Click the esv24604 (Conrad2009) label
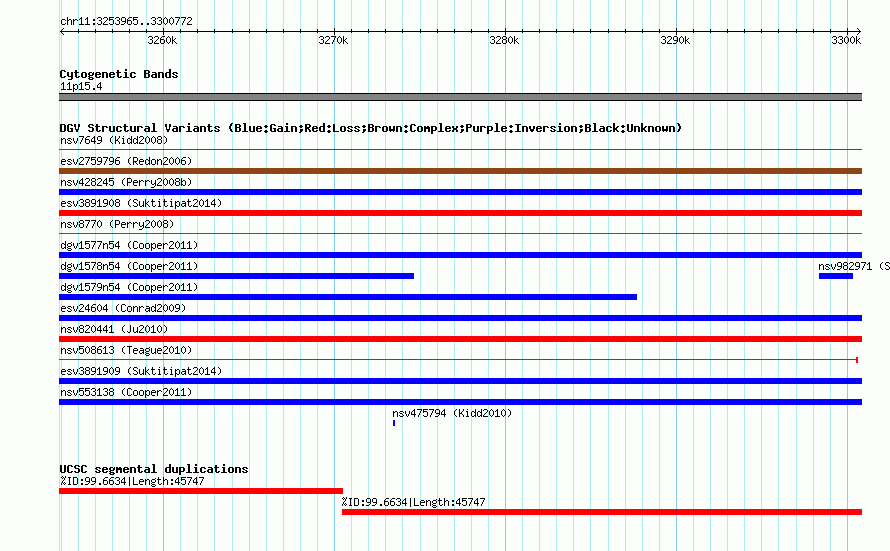 123,308
